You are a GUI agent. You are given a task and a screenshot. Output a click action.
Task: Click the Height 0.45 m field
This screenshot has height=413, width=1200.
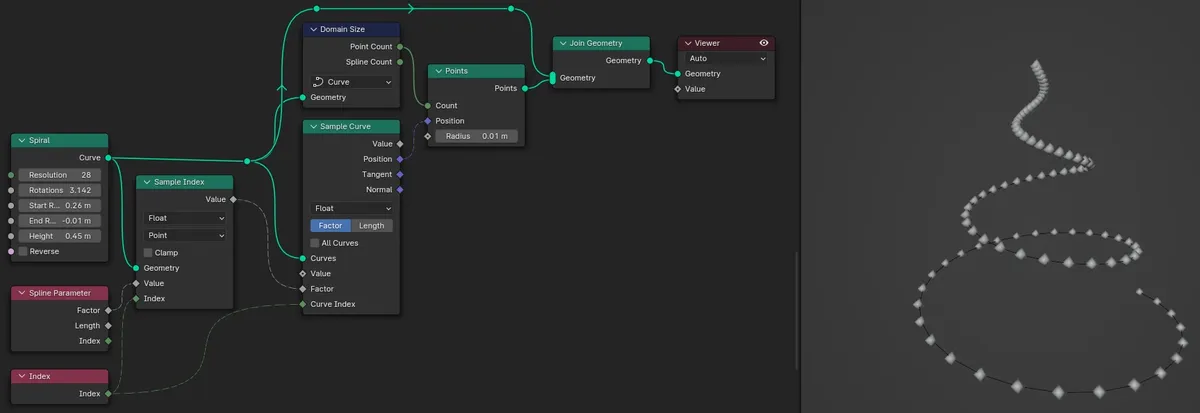[x=59, y=236]
